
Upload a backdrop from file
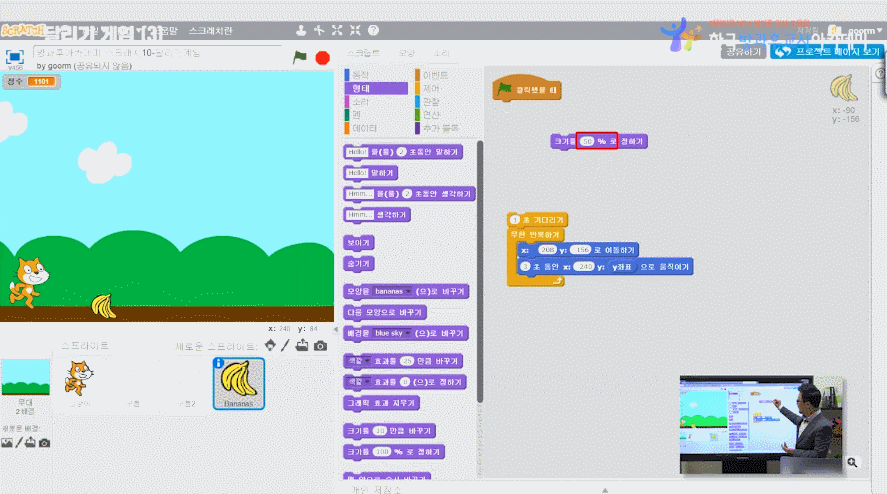[31, 443]
